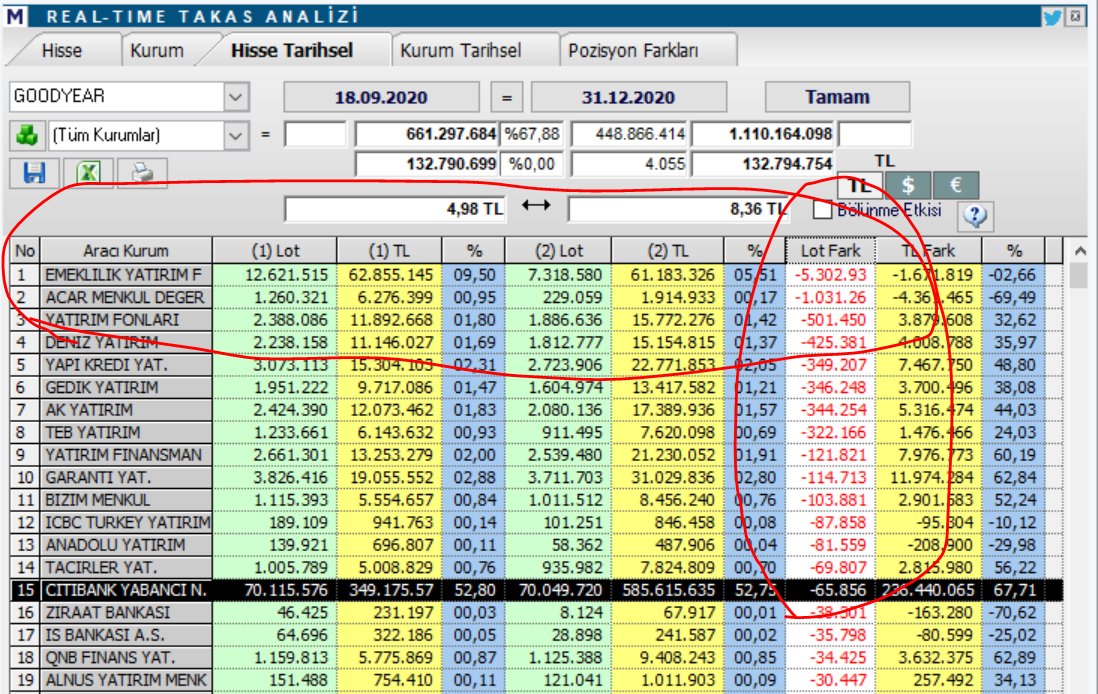Click the 11.974.284 TL Fark cell
Viewport: 1098px width, 694px height.
pyautogui.click(x=929, y=478)
